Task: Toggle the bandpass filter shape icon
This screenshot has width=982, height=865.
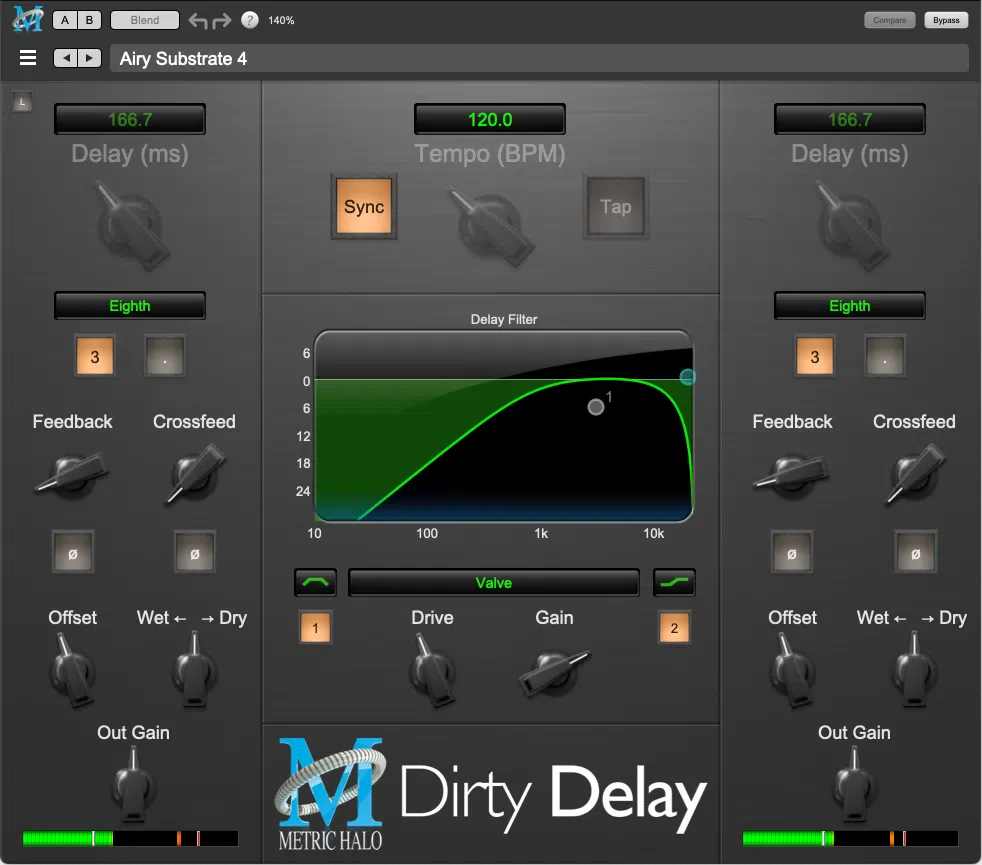Action: [316, 583]
